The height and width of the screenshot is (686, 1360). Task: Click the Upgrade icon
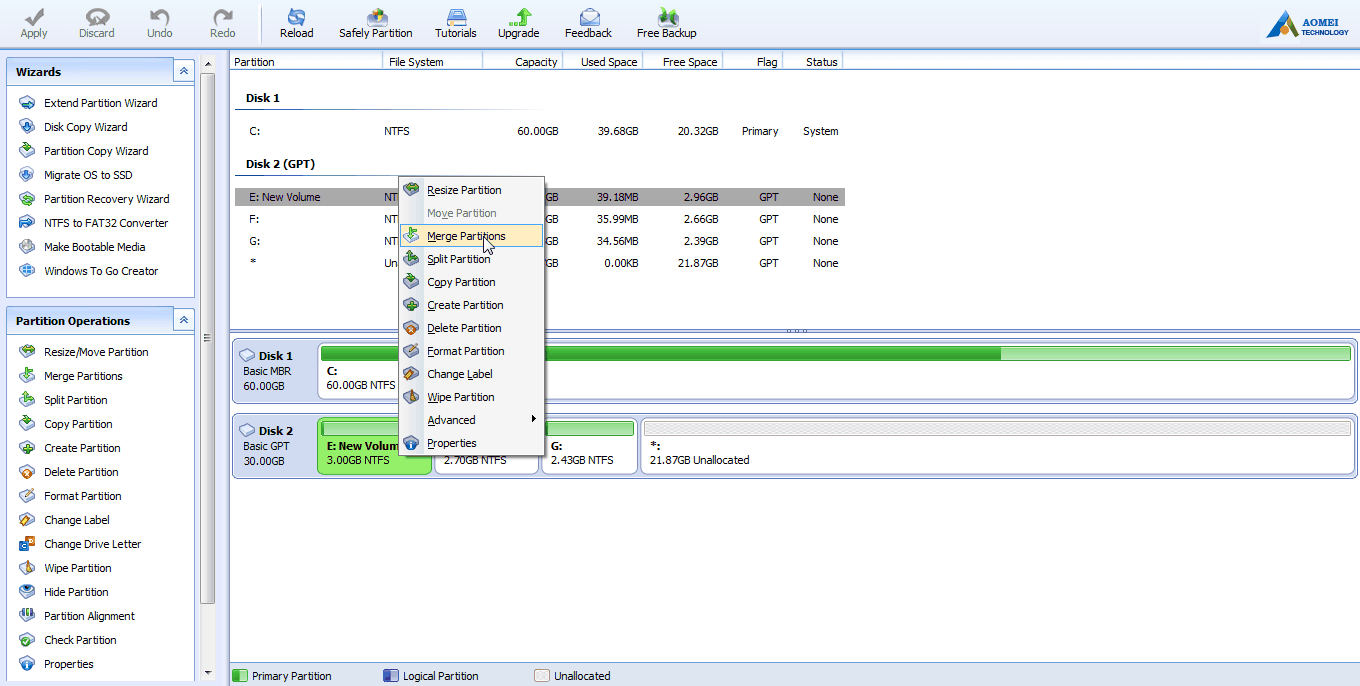click(518, 22)
